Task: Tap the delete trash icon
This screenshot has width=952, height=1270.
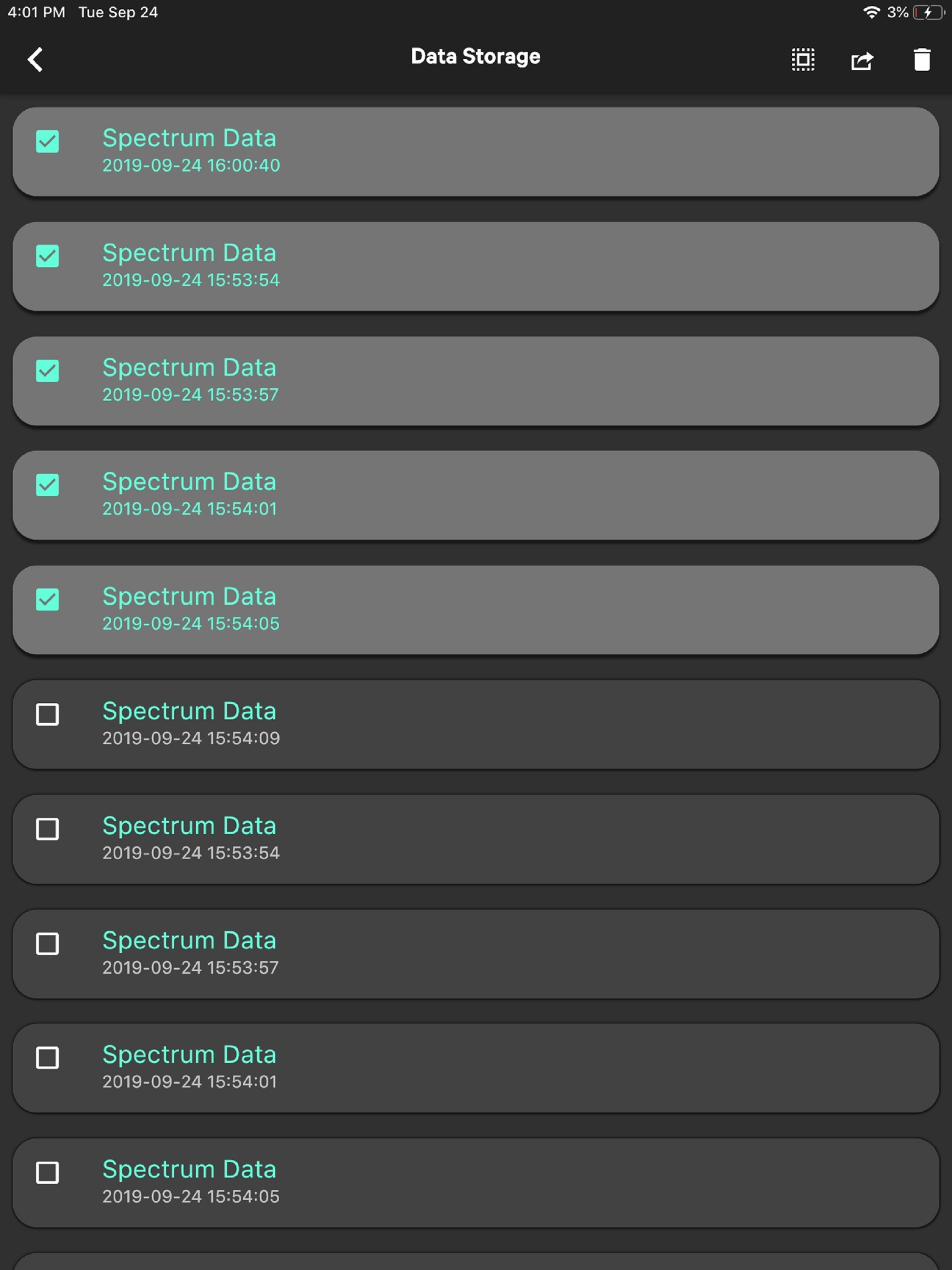Action: [x=922, y=59]
